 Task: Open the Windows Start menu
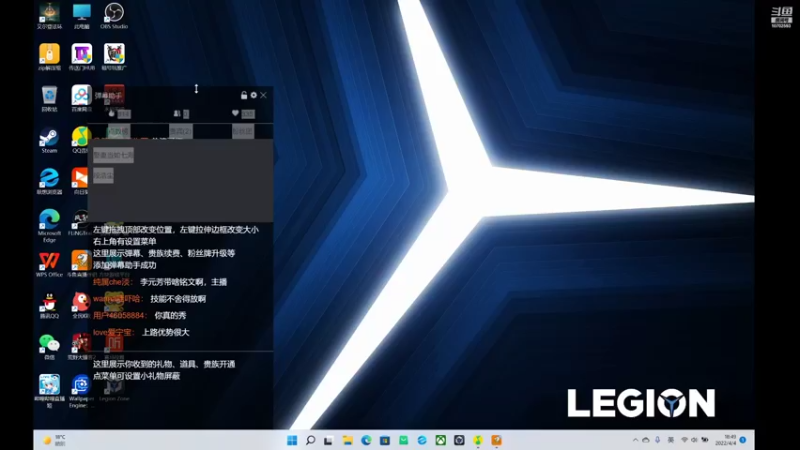[292, 440]
